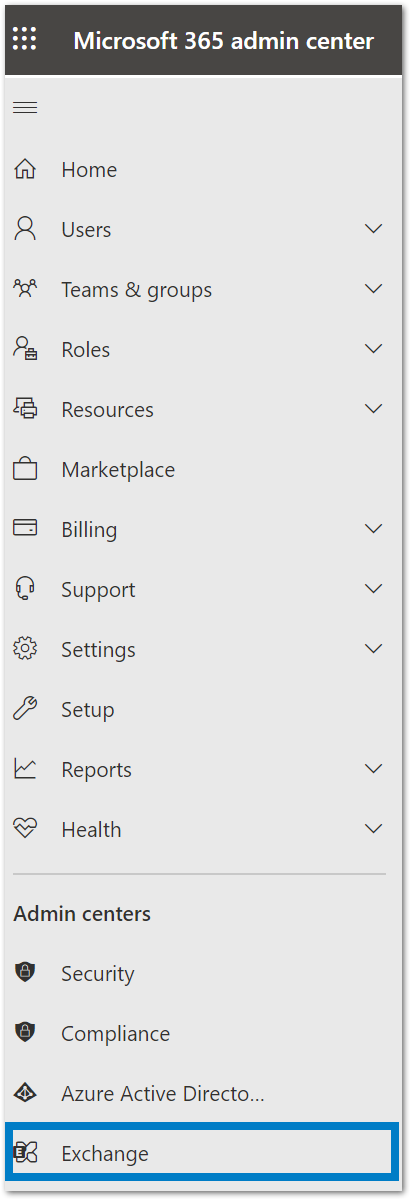Screen dimensions: 411x1200
Task: Click the Resources printer icon
Action: tap(25, 409)
